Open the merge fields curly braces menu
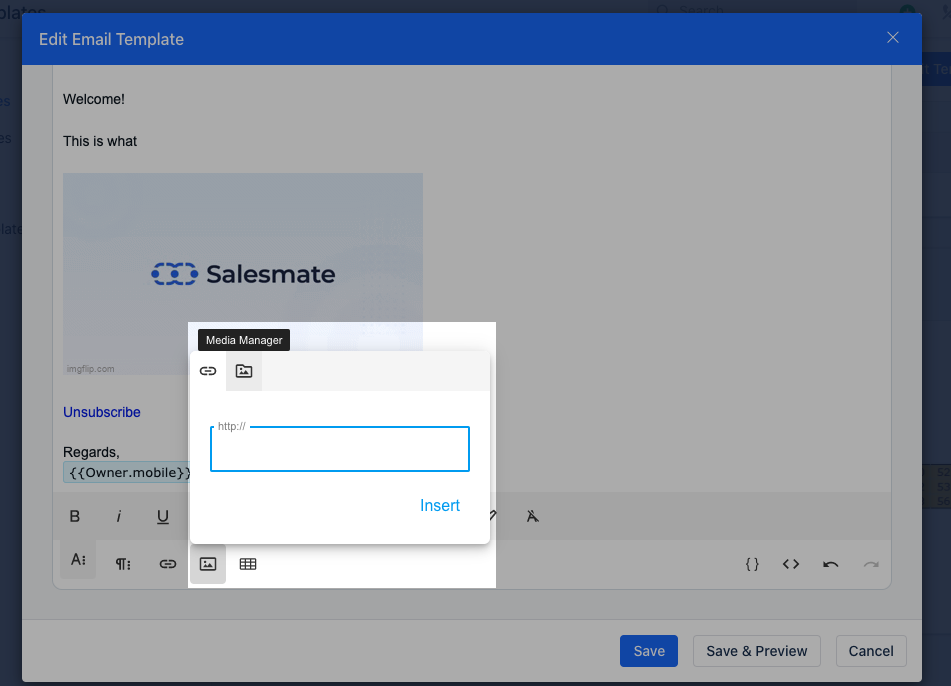951x686 pixels. tap(752, 564)
